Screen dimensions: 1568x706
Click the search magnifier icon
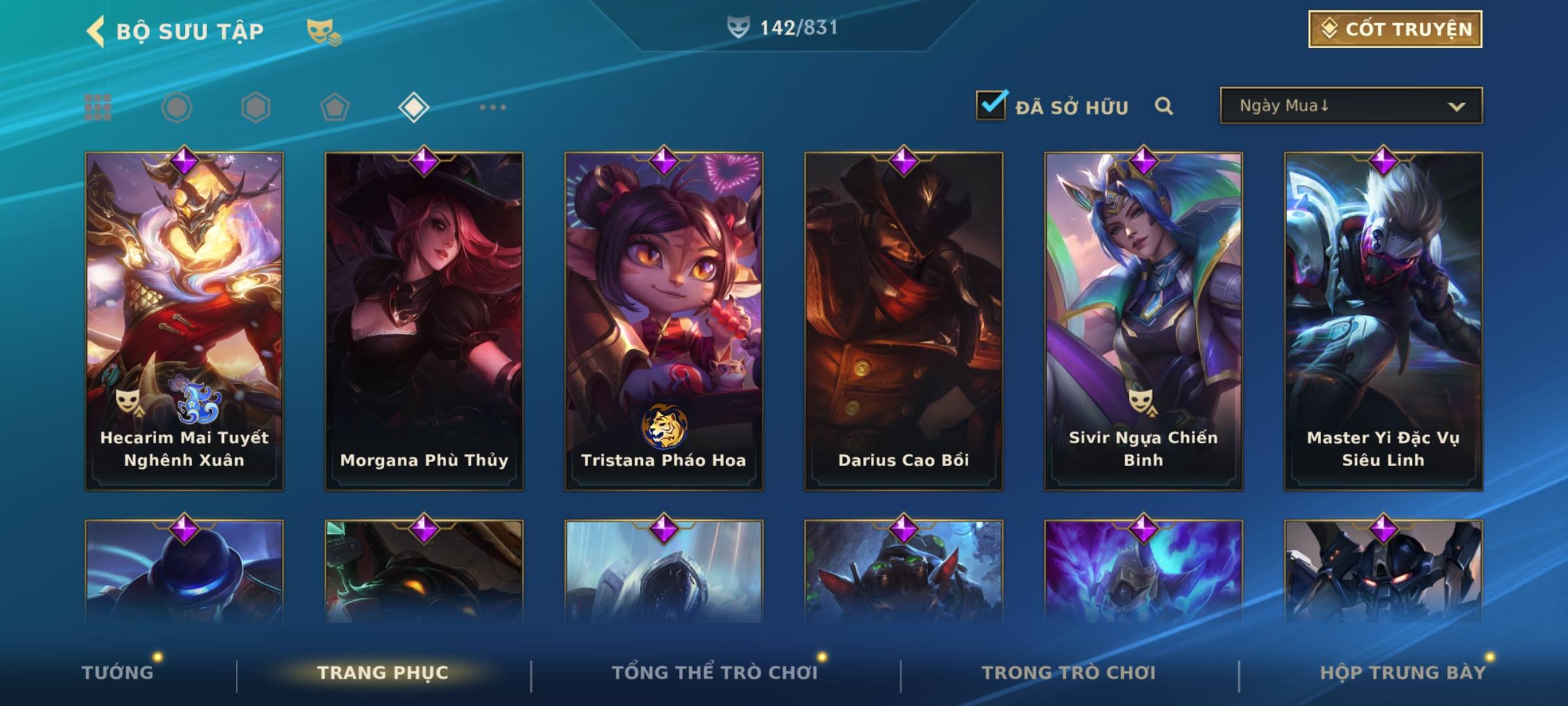pyautogui.click(x=1164, y=106)
